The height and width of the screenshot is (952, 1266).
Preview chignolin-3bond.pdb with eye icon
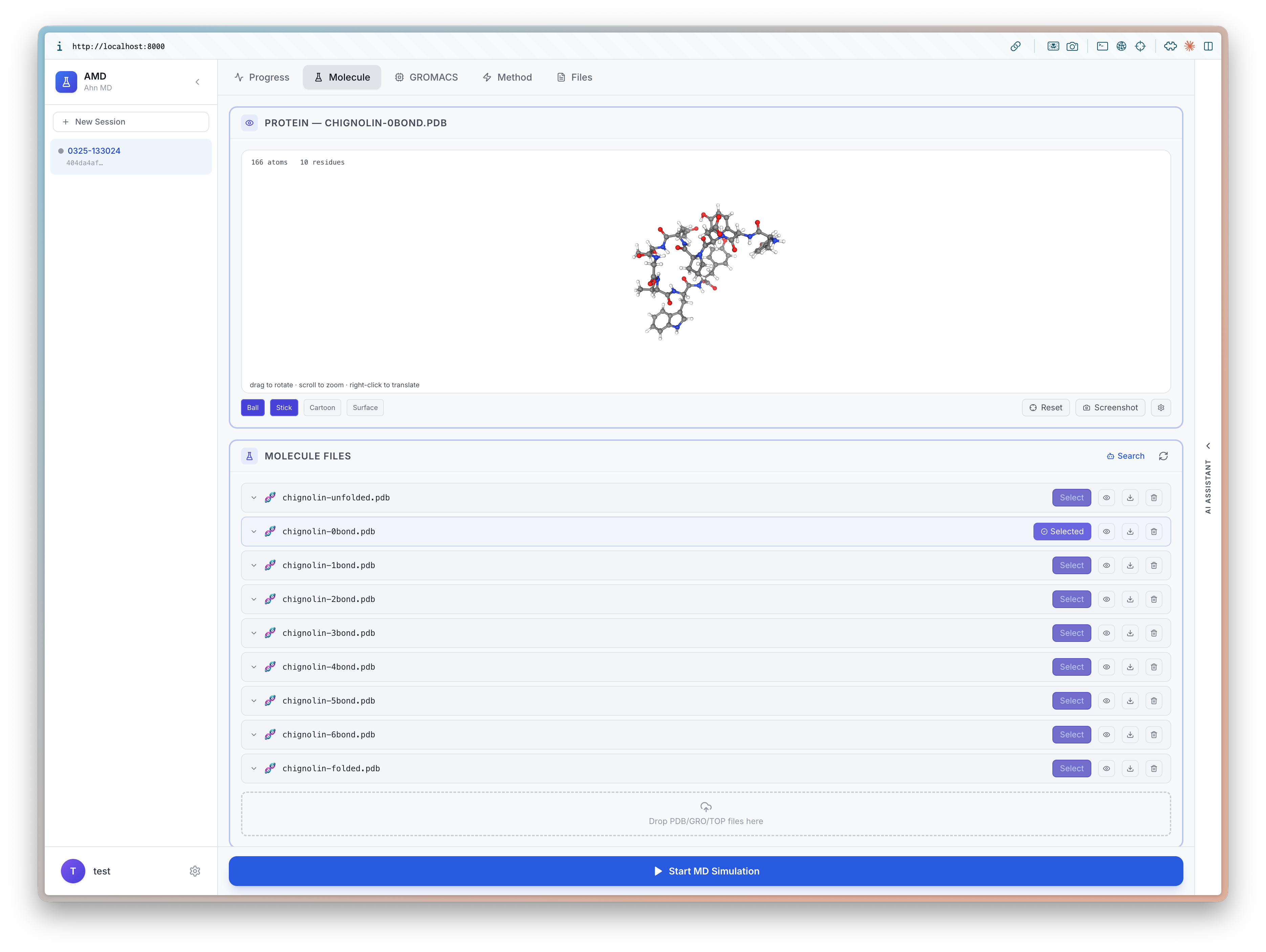coord(1106,632)
